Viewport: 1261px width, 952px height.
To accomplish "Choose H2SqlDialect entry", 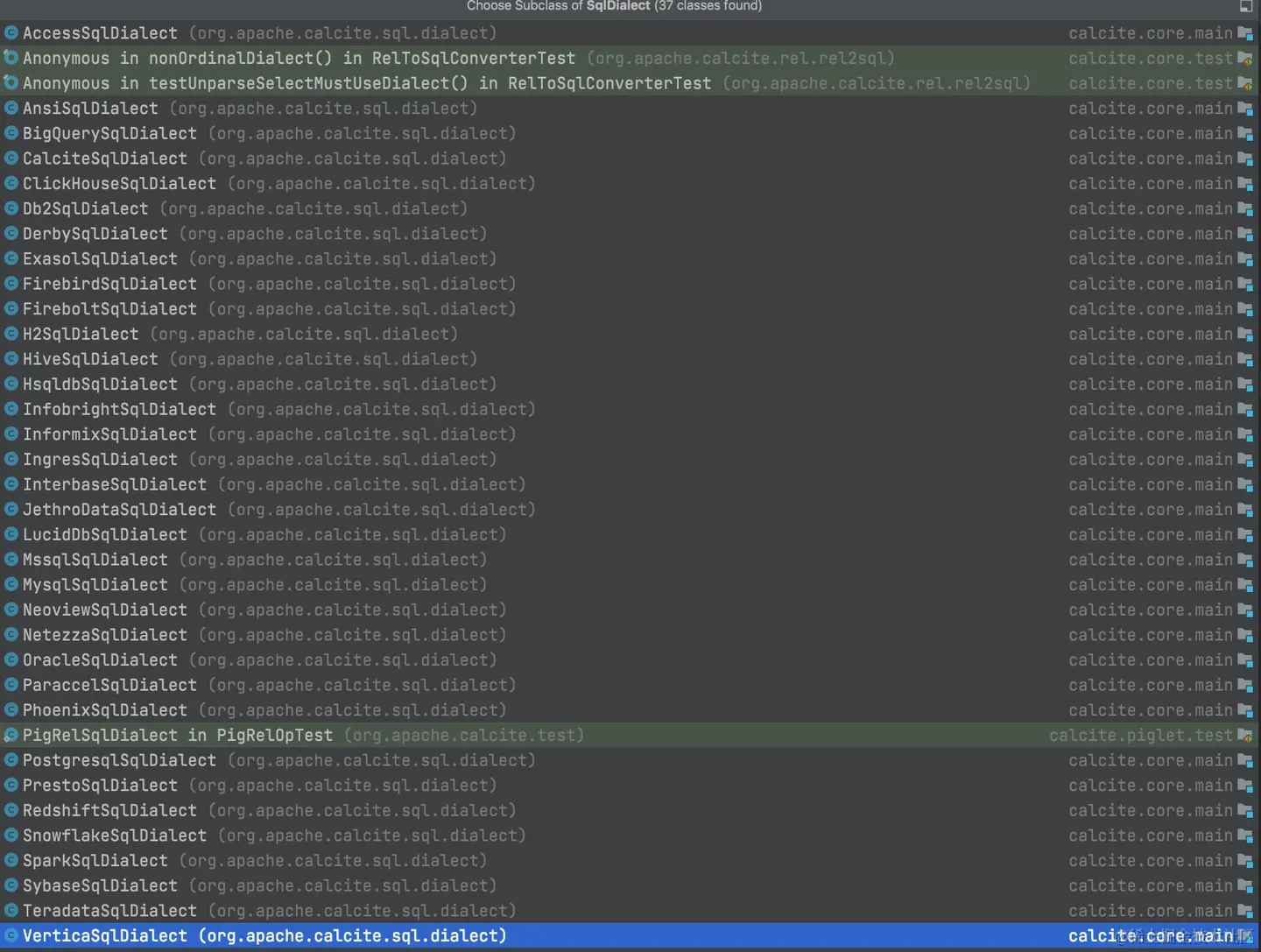I will pyautogui.click(x=629, y=335).
